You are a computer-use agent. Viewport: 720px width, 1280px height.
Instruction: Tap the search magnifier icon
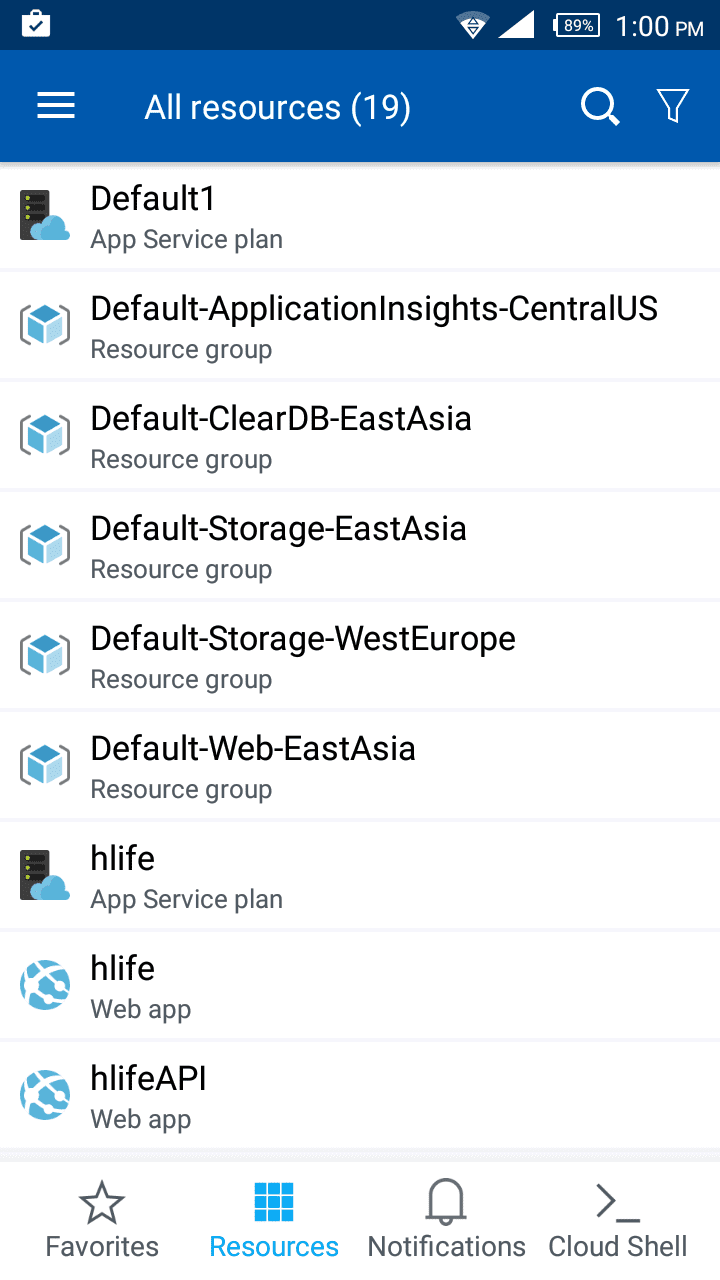tap(600, 106)
